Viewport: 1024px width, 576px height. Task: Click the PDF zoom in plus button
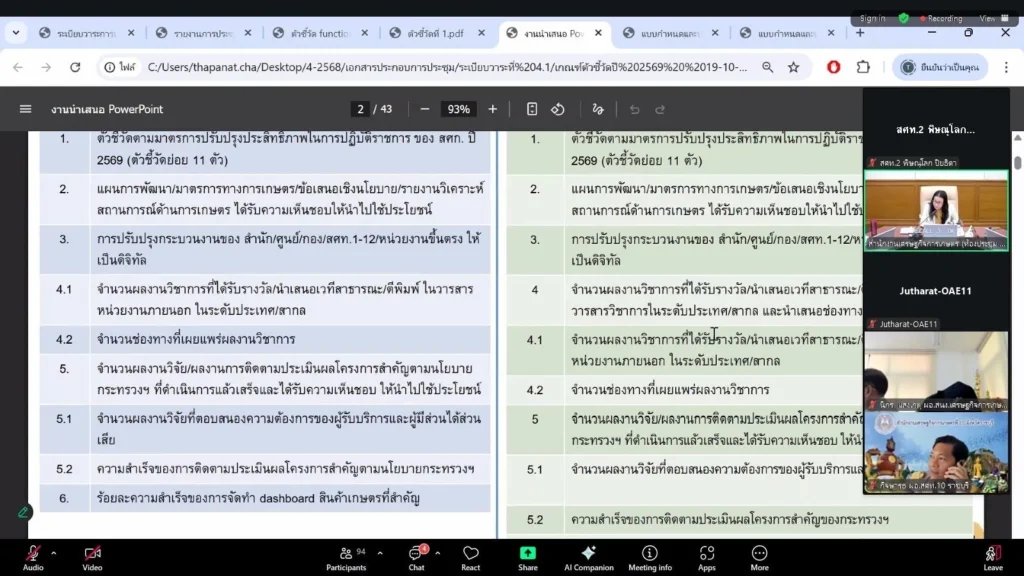tap(492, 109)
